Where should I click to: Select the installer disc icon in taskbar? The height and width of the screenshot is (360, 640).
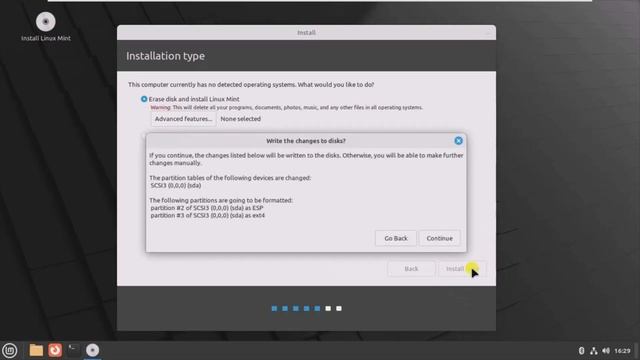point(93,350)
